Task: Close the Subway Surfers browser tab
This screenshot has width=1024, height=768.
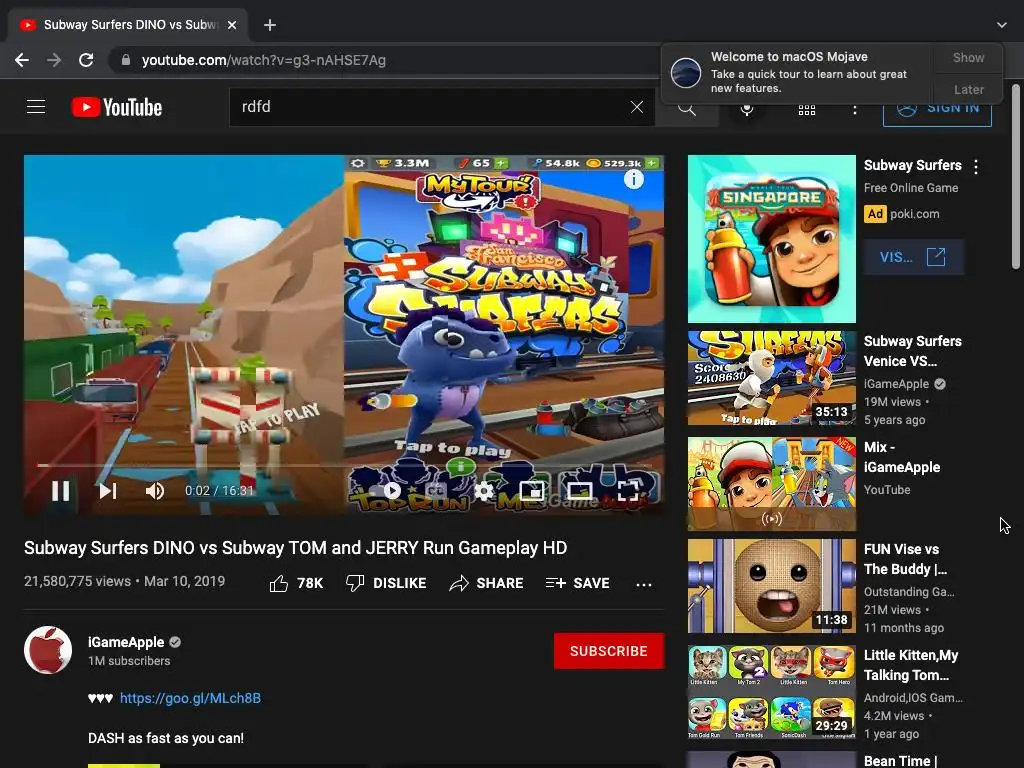Action: click(232, 25)
